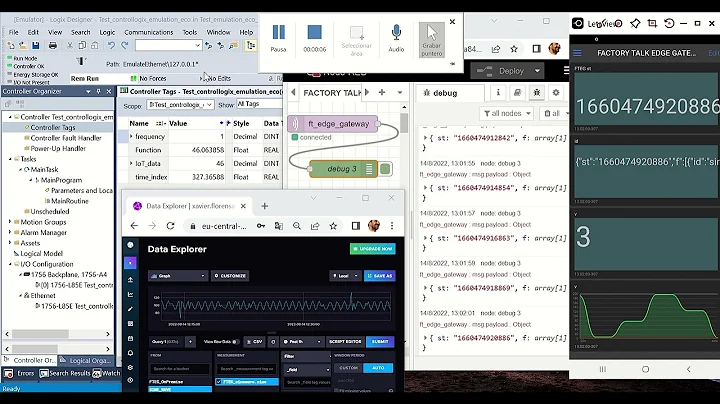Toggle Grabar puntero in the recorder
This screenshot has width=720, height=404.
(x=432, y=40)
